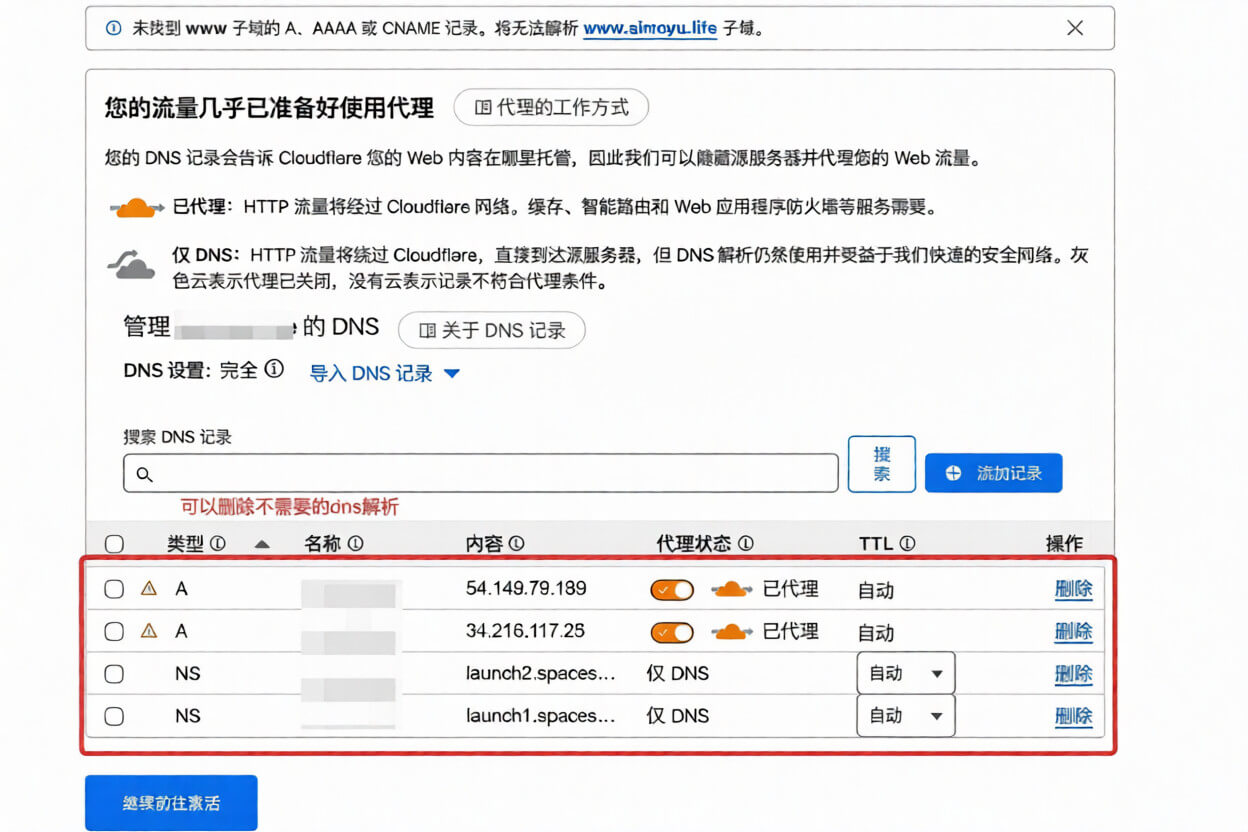Close the www subdomain warning banner
The height and width of the screenshot is (832, 1248).
point(1075,28)
